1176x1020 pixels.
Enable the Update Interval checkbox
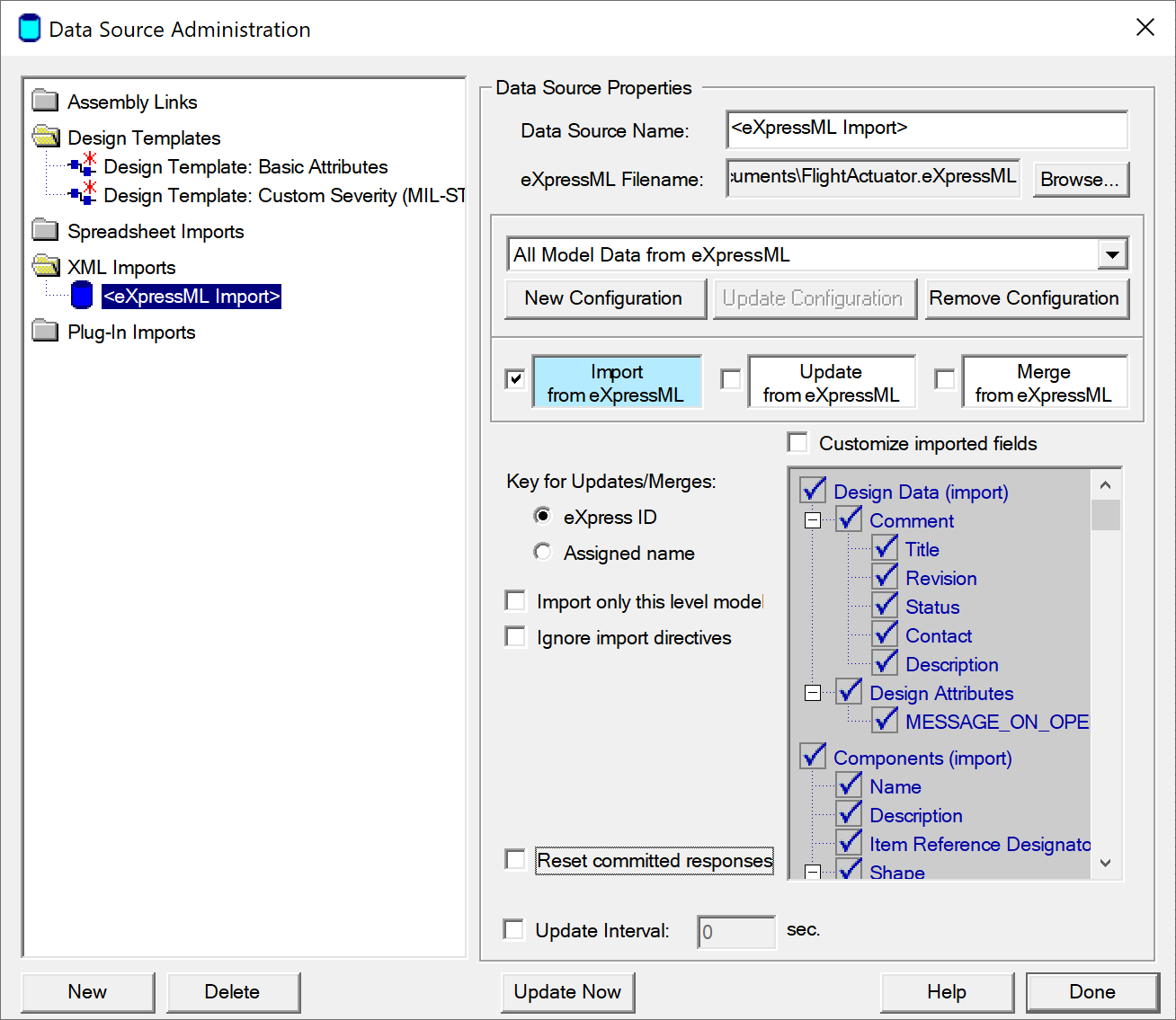pyautogui.click(x=513, y=929)
